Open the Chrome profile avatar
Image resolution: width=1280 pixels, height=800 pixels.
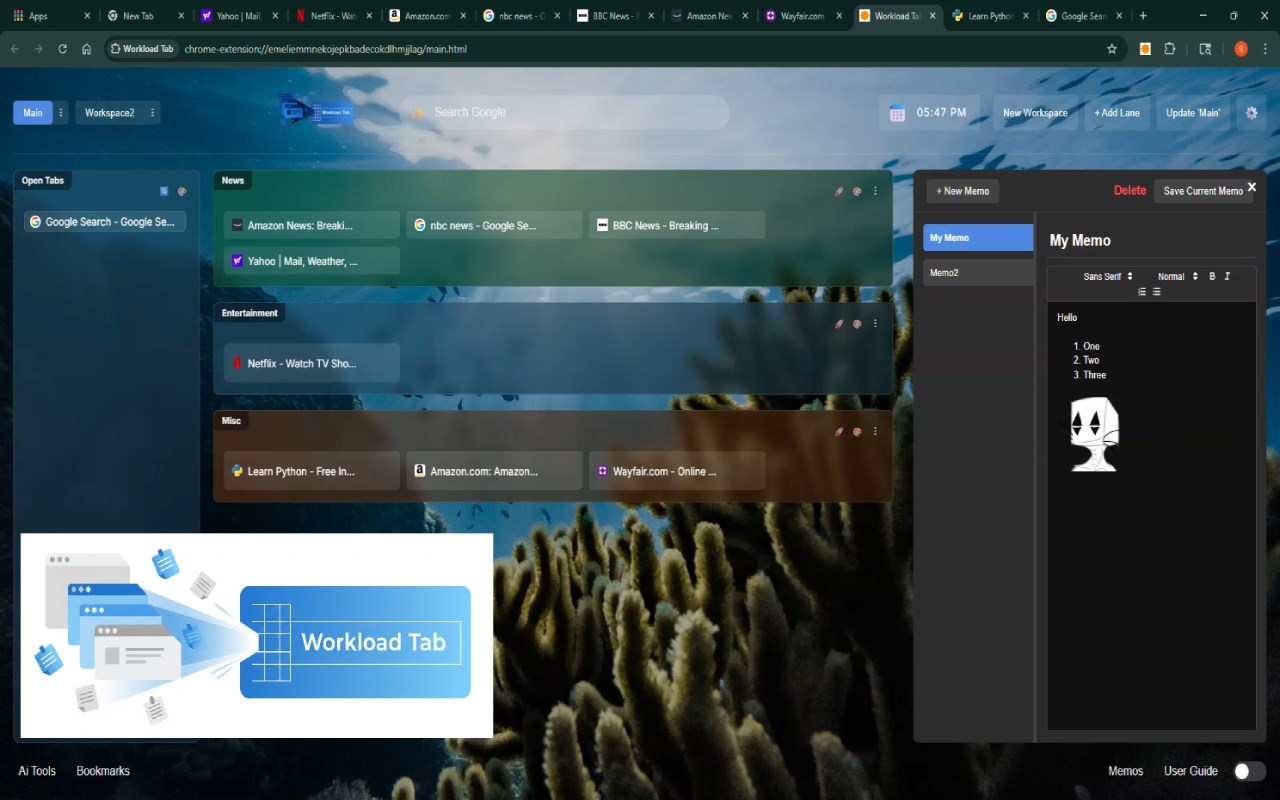tap(1241, 49)
